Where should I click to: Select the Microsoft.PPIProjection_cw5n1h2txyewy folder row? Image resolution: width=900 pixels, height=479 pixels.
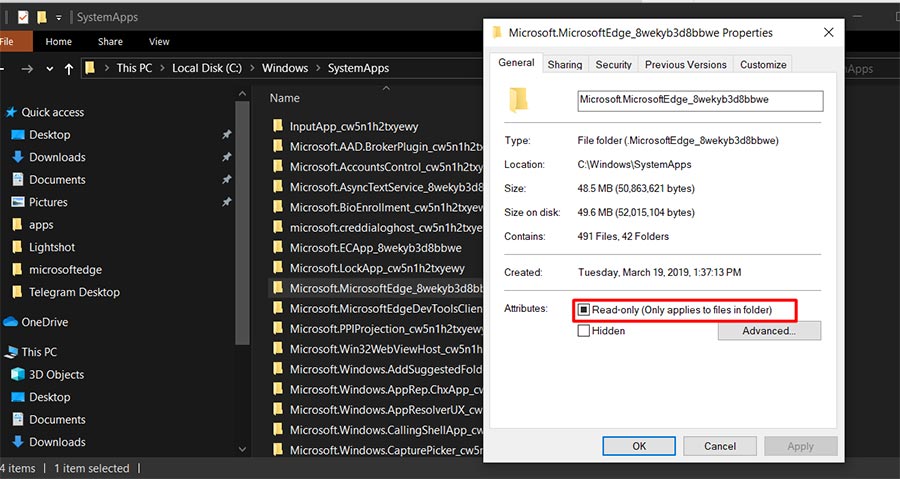[x=376, y=329]
